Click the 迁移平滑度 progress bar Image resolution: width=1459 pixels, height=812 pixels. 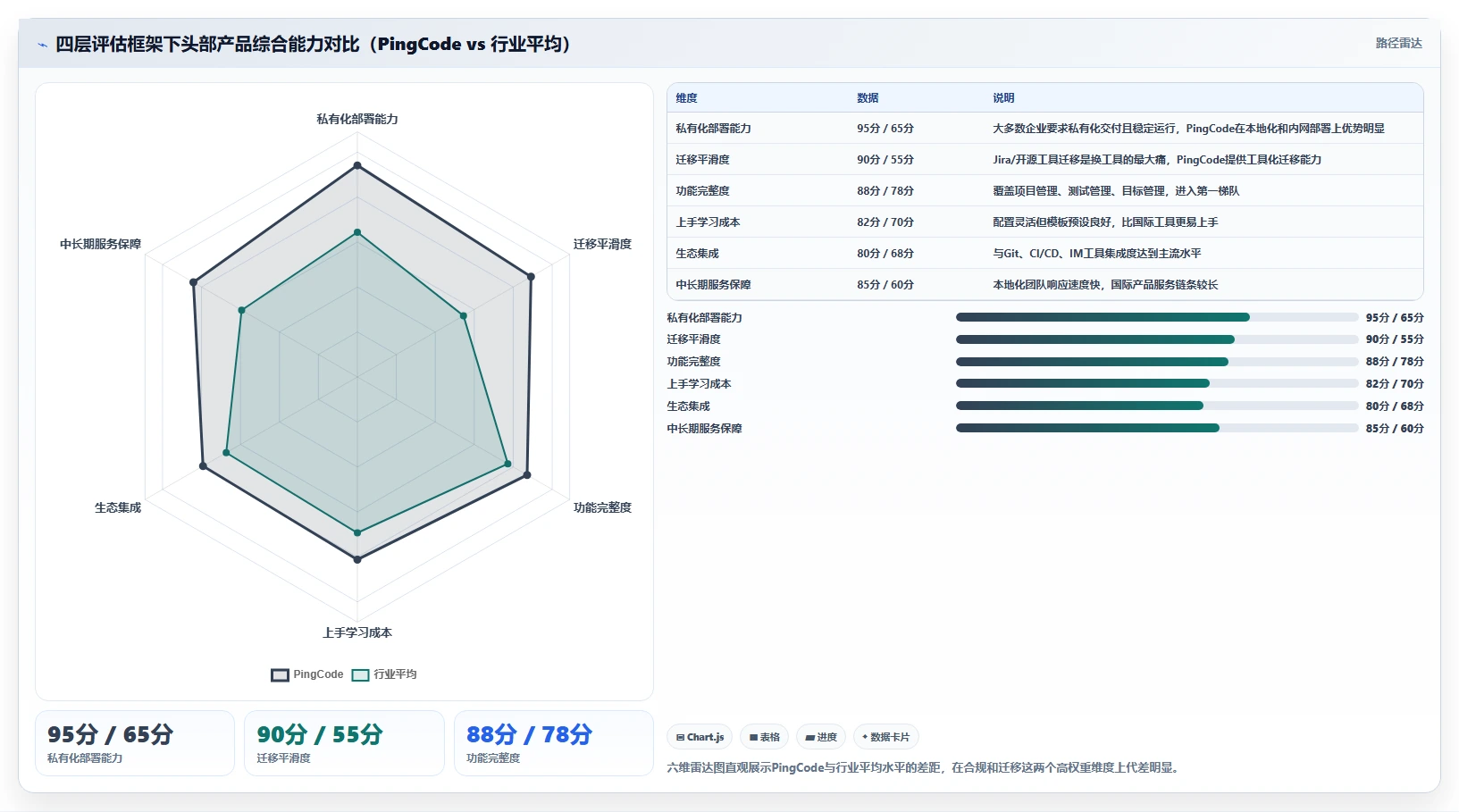tap(1157, 339)
